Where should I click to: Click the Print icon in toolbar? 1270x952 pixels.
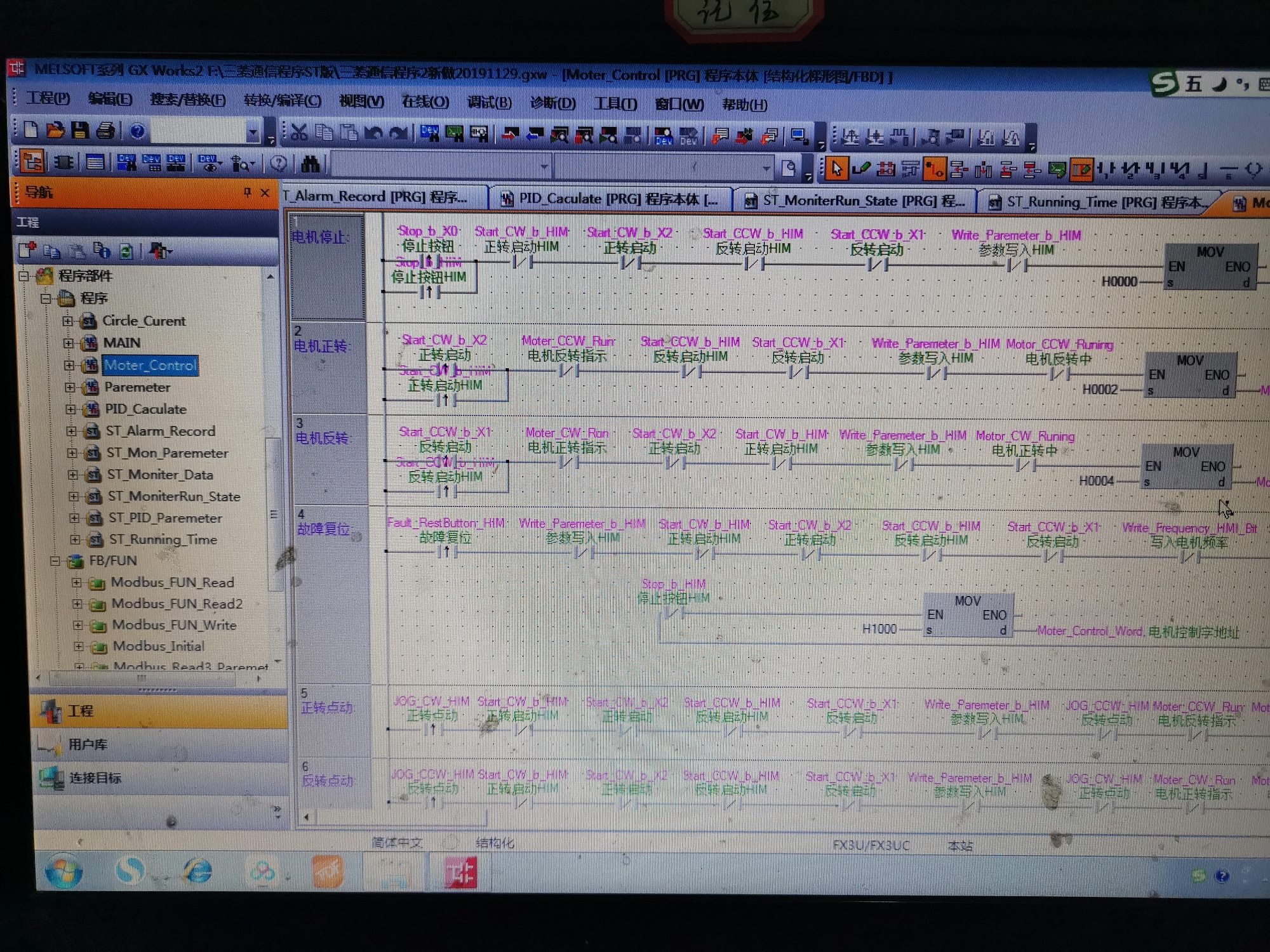pyautogui.click(x=105, y=131)
